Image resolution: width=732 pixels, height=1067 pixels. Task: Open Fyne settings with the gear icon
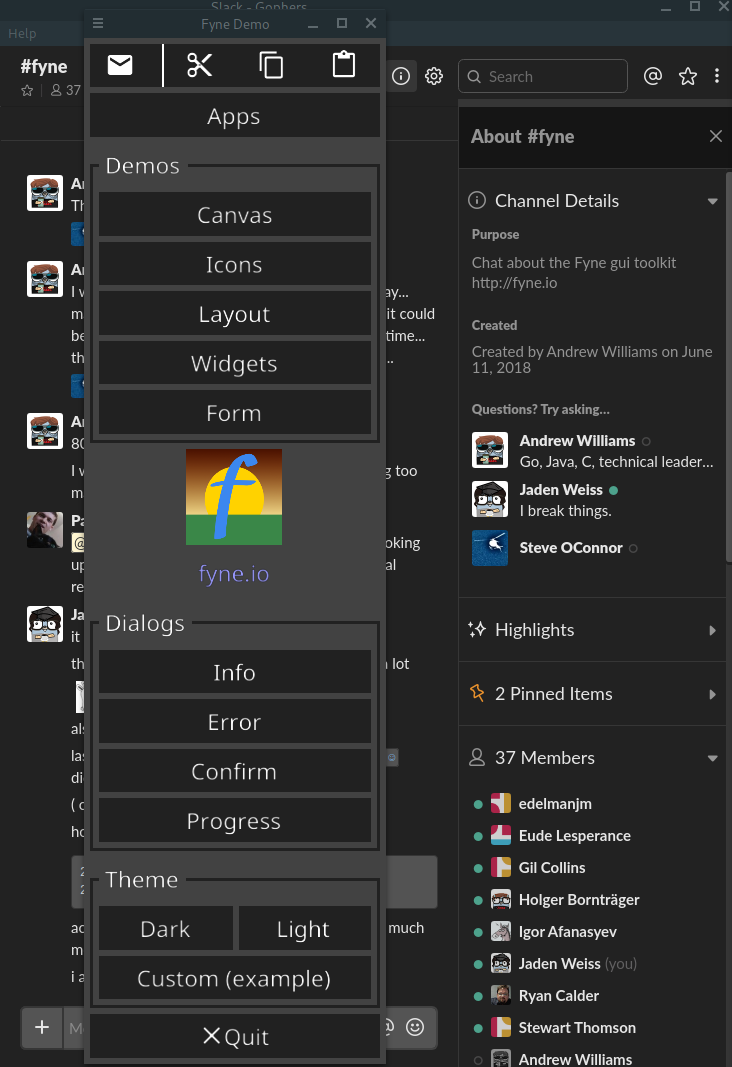coord(433,76)
